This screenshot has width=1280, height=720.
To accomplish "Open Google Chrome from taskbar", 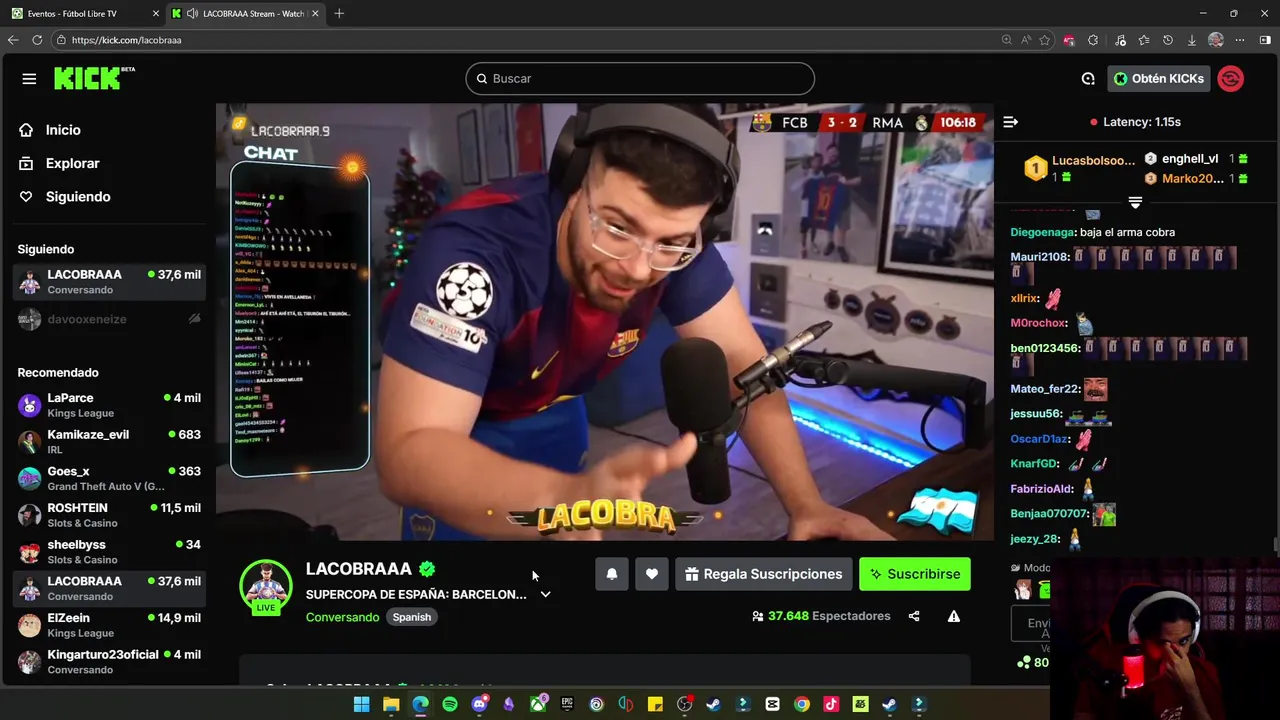I will click(x=802, y=705).
